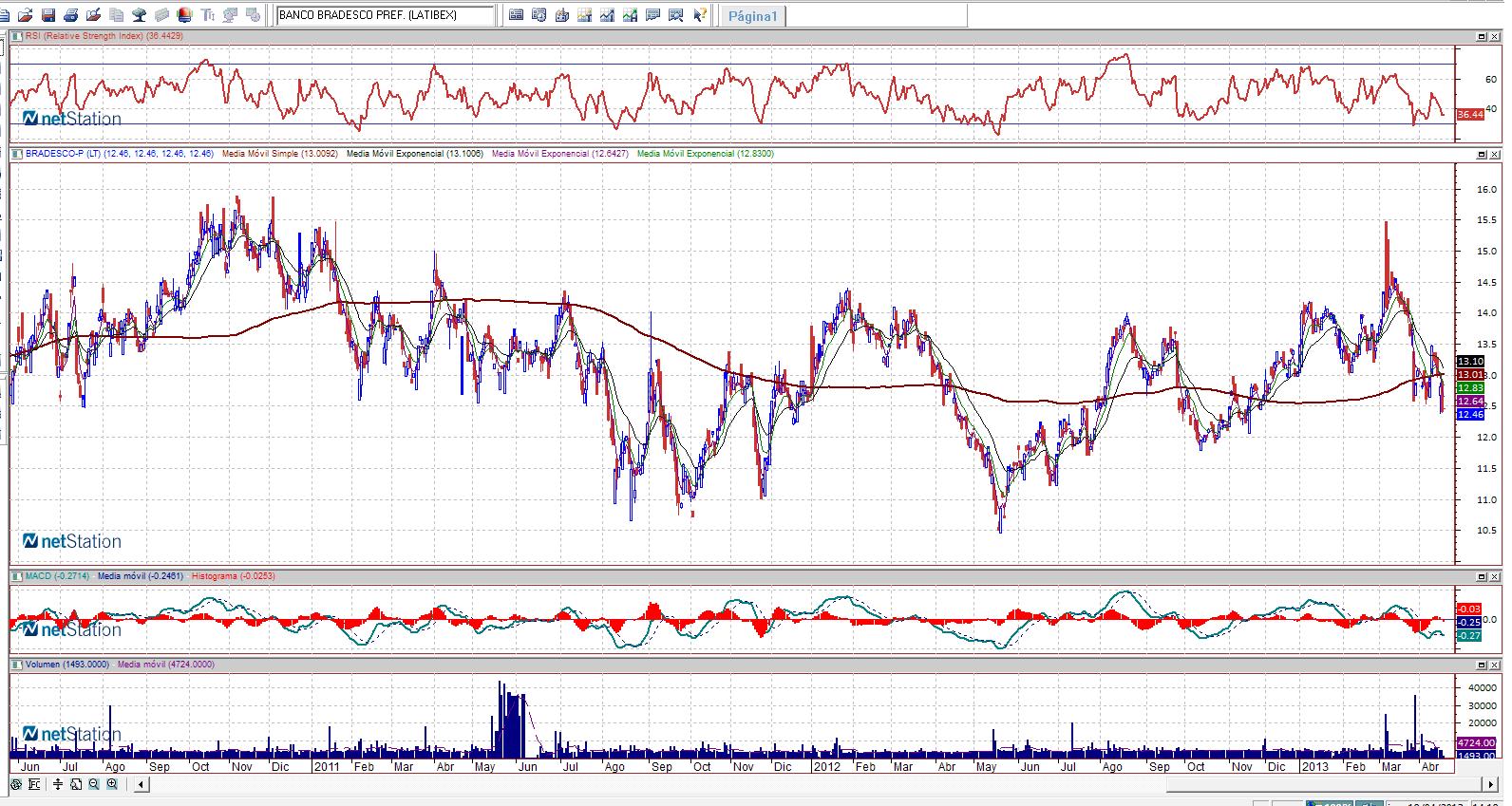Click the Histograma (-0.0253) label
Screen dimensions: 1512x806
pos(234,575)
